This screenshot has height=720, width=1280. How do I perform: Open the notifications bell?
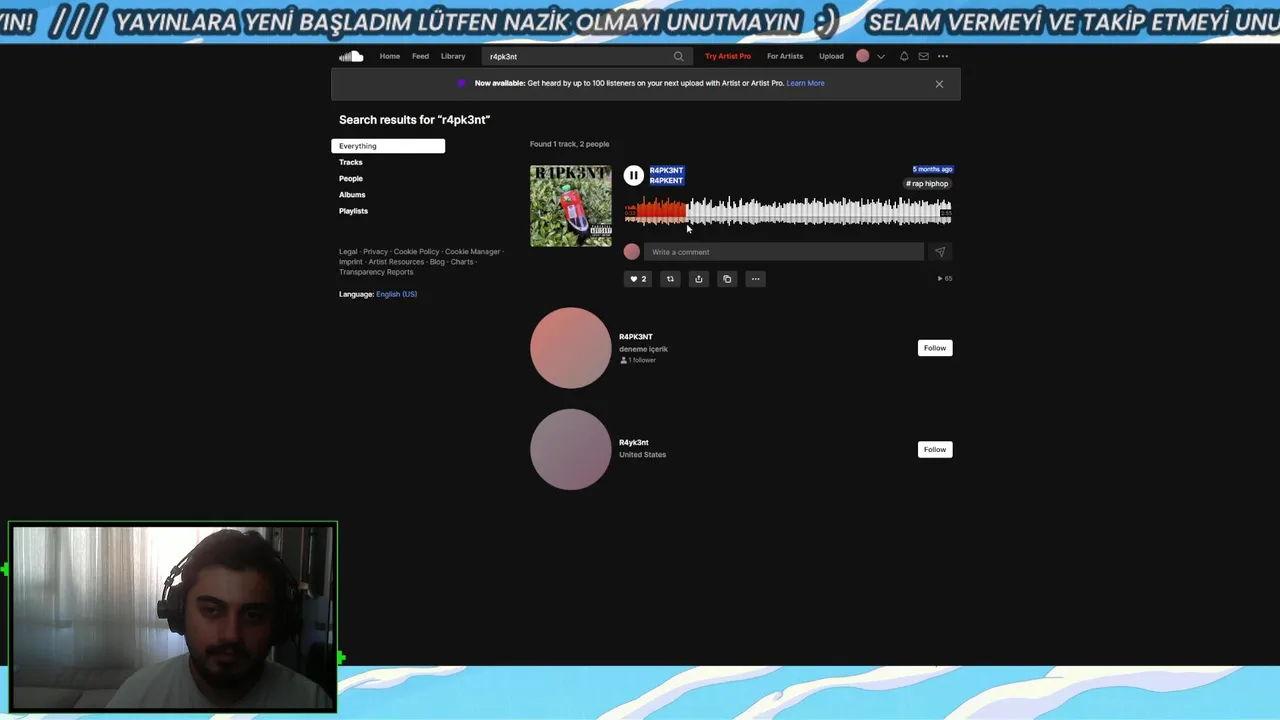pyautogui.click(x=904, y=56)
